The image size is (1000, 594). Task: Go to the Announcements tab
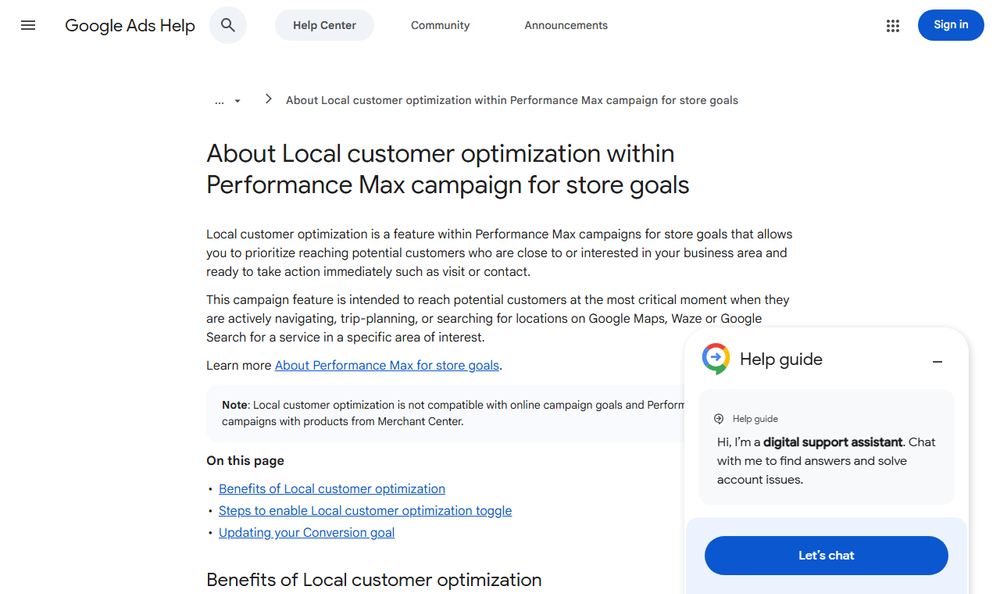[x=566, y=26]
